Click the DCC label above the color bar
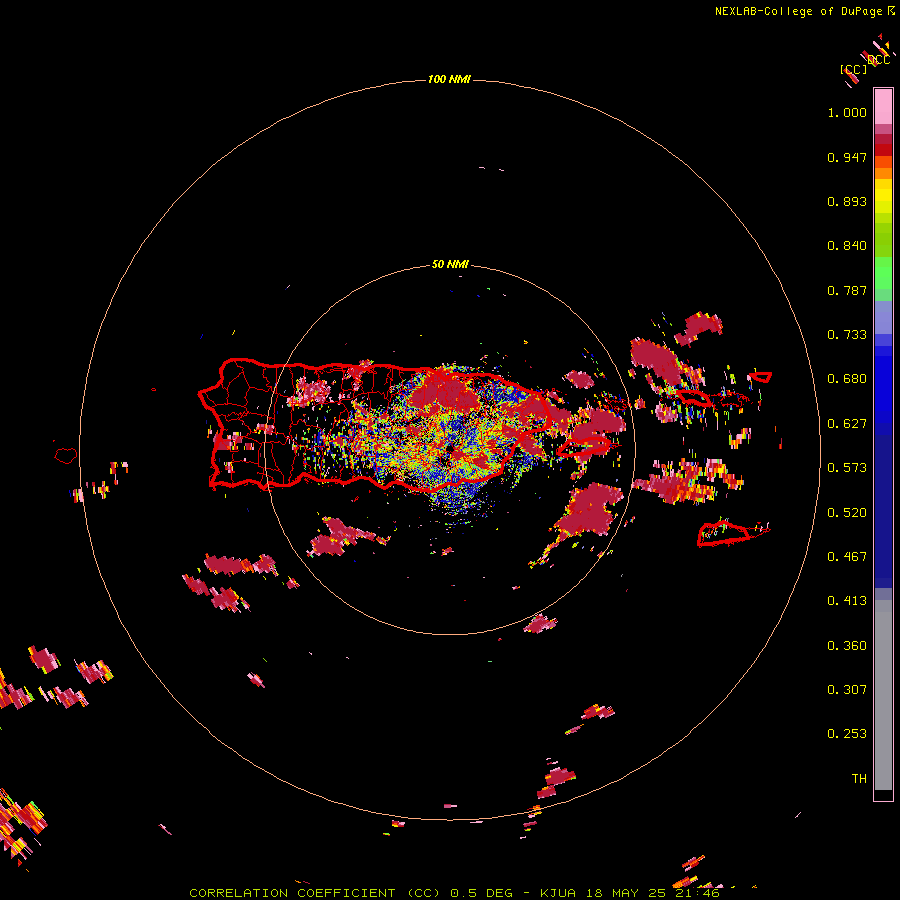The image size is (900, 900). tap(878, 60)
